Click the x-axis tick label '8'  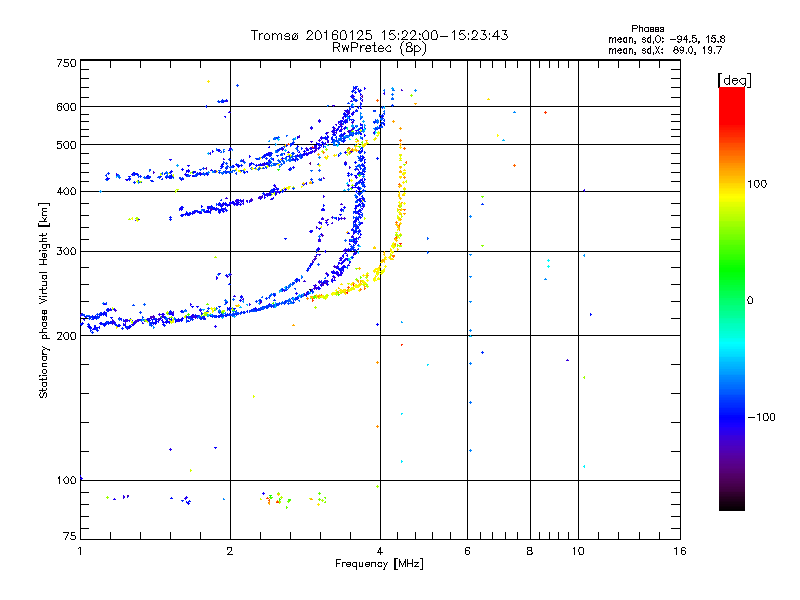coord(530,551)
